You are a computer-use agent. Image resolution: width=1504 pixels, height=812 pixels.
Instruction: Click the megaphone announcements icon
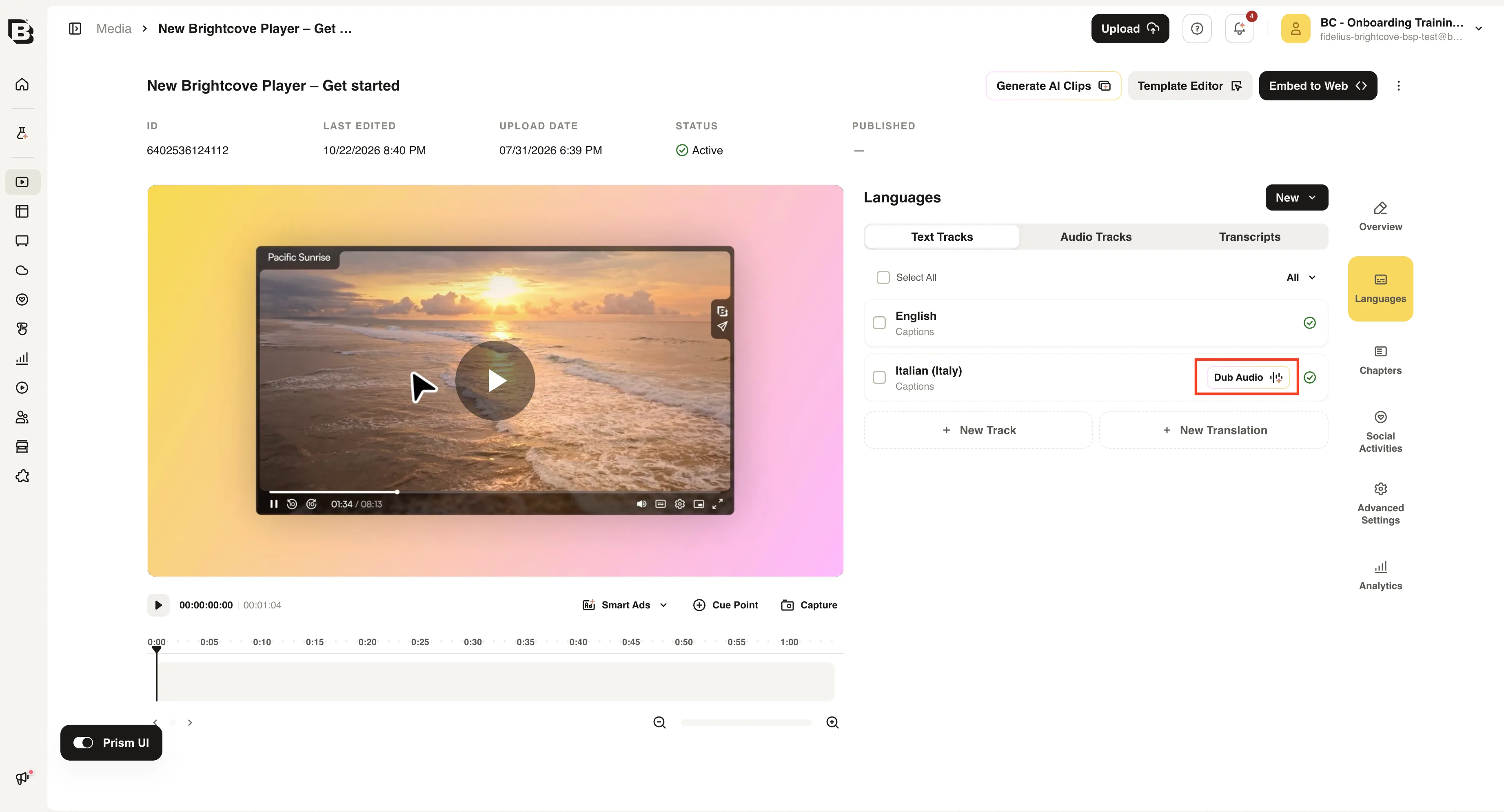tap(22, 778)
